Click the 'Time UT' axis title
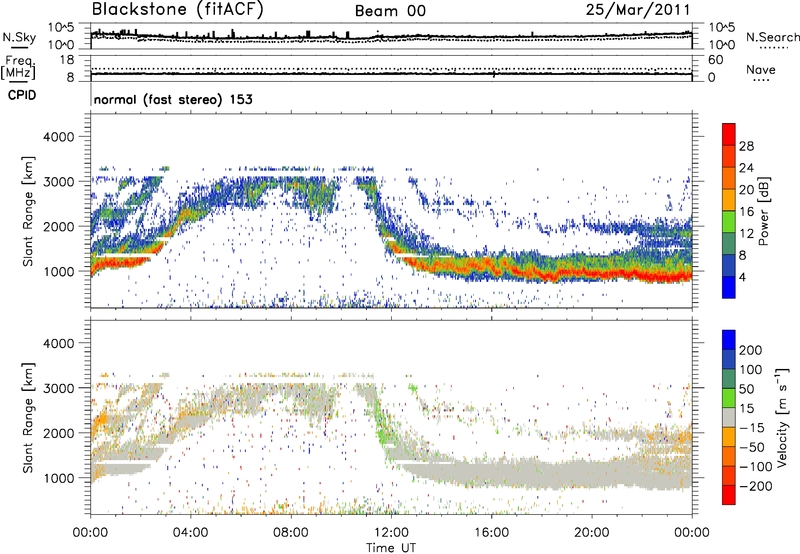 click(391, 548)
